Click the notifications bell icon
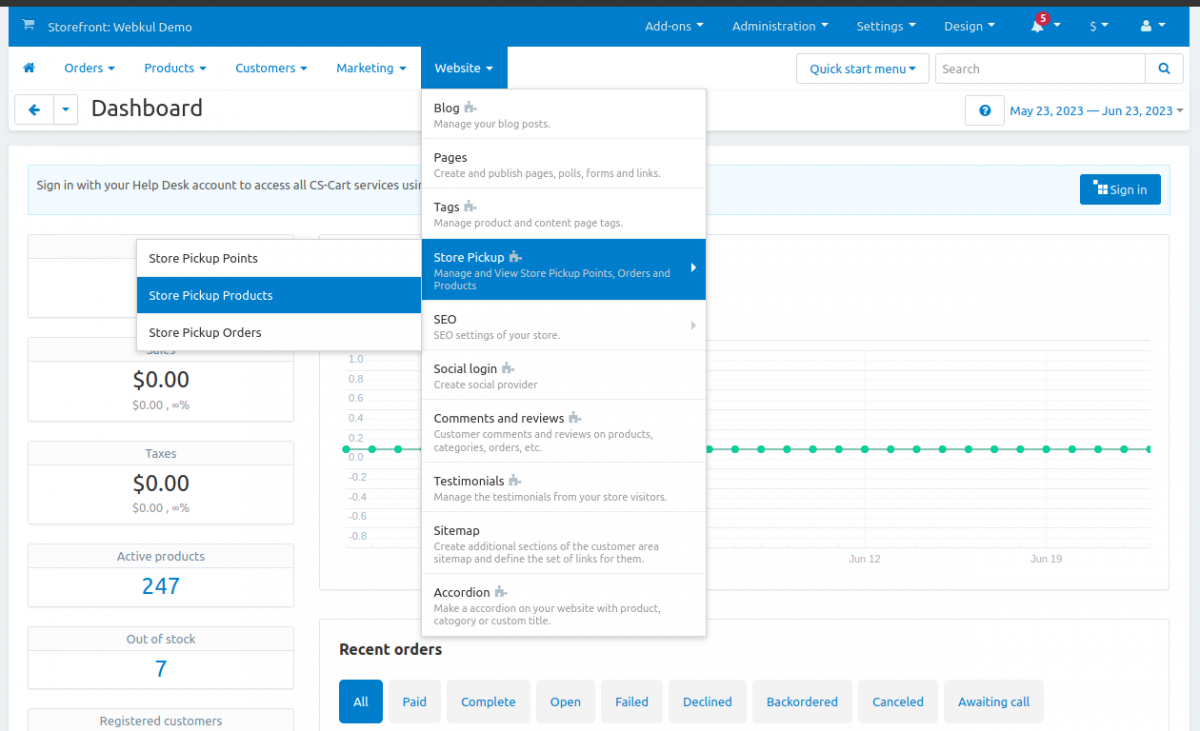Screen dimensions: 1200x731 tap(1037, 26)
